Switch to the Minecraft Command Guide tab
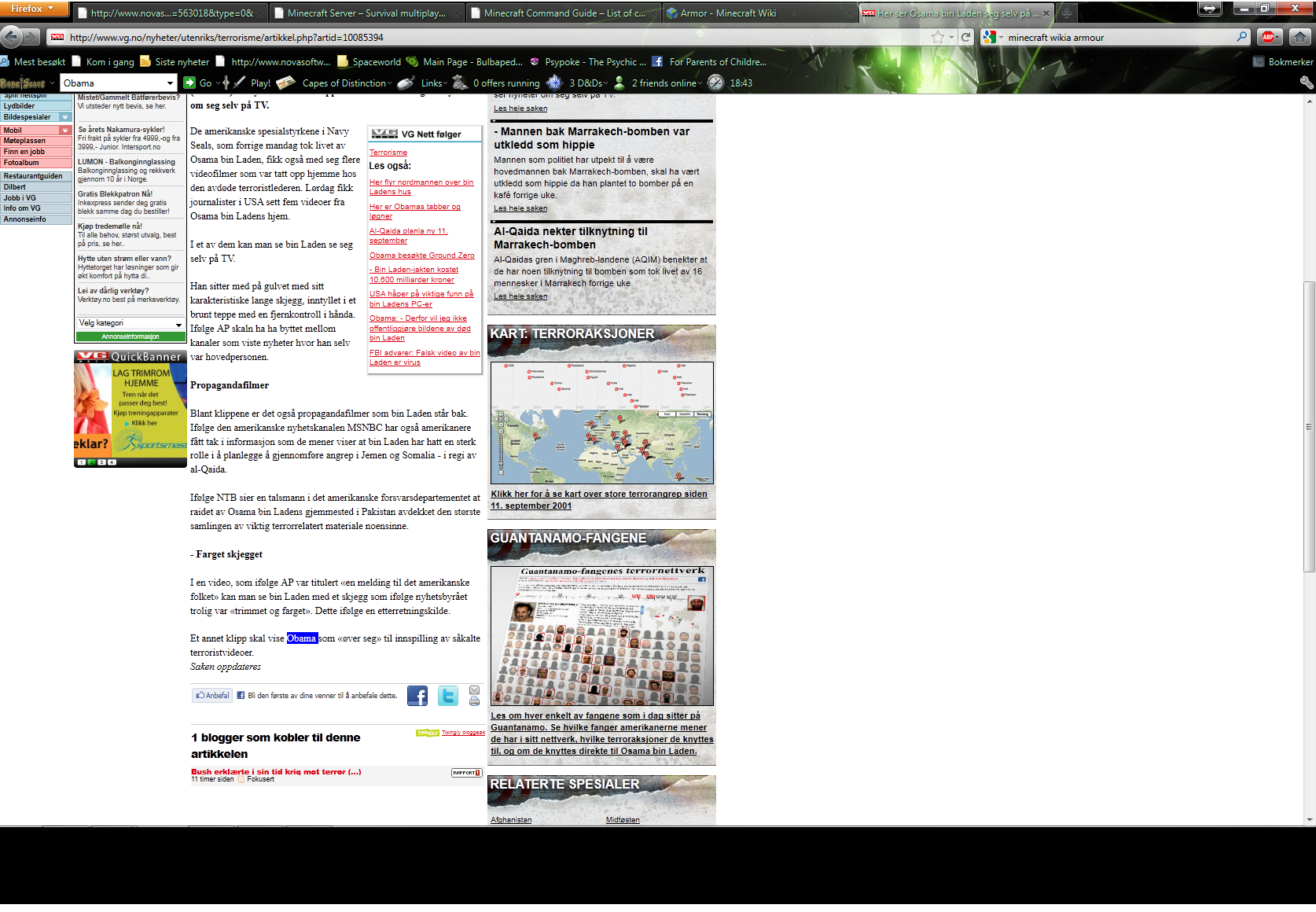This screenshot has width=1316, height=912. pos(563,13)
